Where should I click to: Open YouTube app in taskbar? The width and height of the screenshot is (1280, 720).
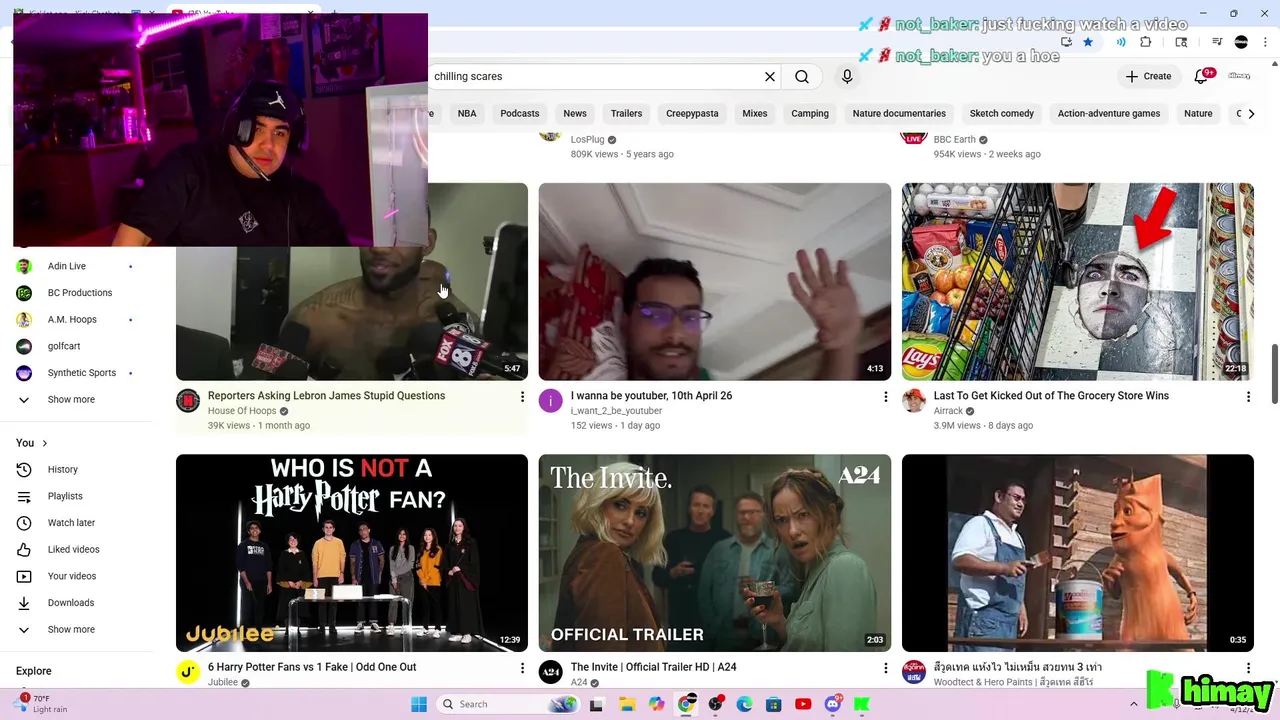pyautogui.click(x=803, y=704)
